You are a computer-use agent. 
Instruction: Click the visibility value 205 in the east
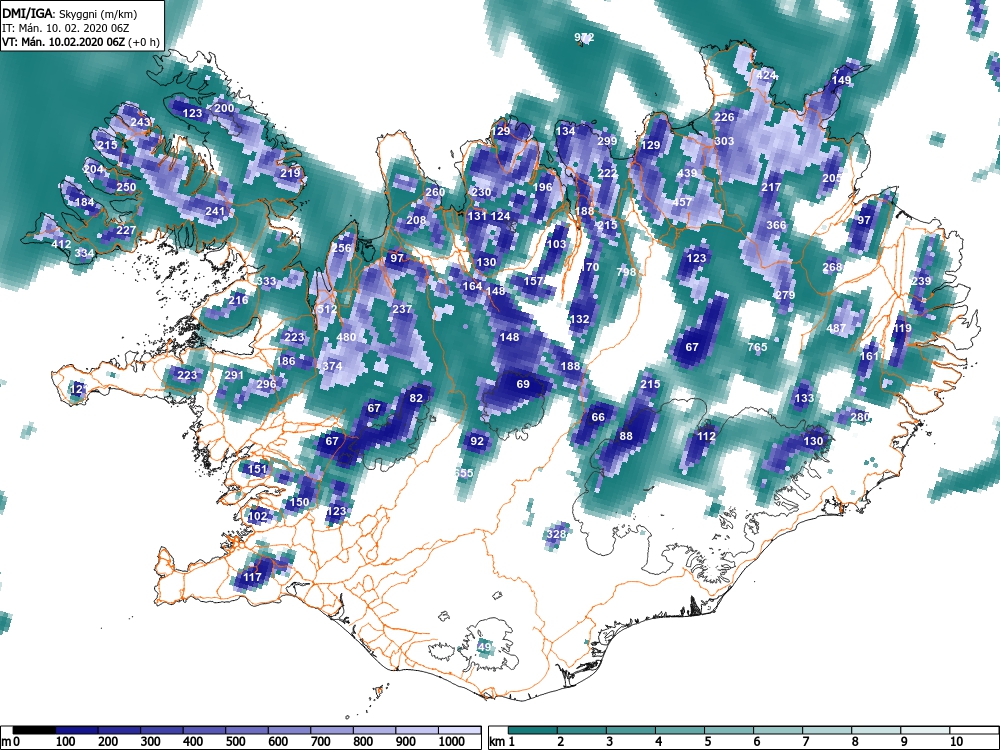click(832, 179)
